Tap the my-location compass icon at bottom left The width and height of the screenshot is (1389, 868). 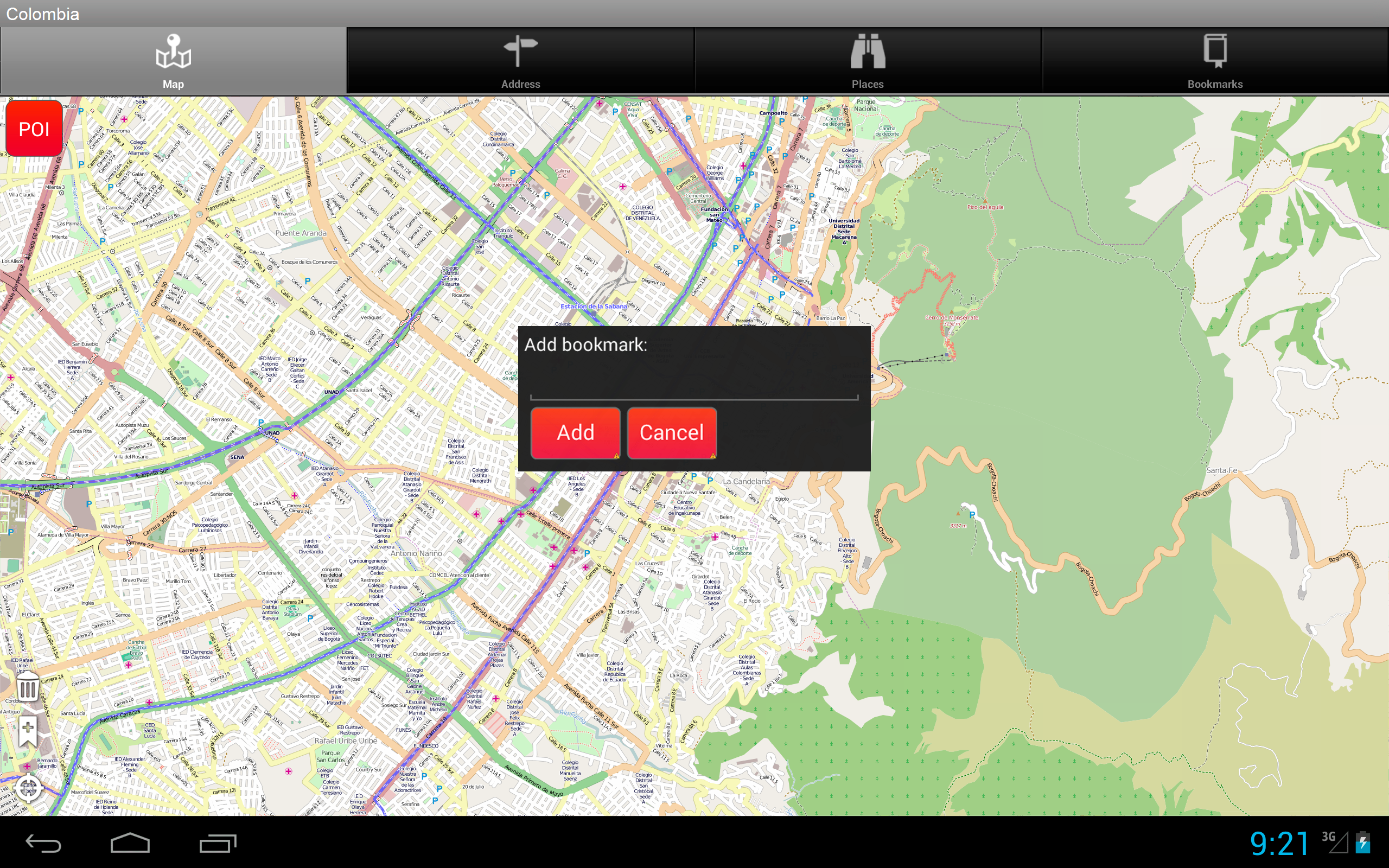(x=29, y=788)
